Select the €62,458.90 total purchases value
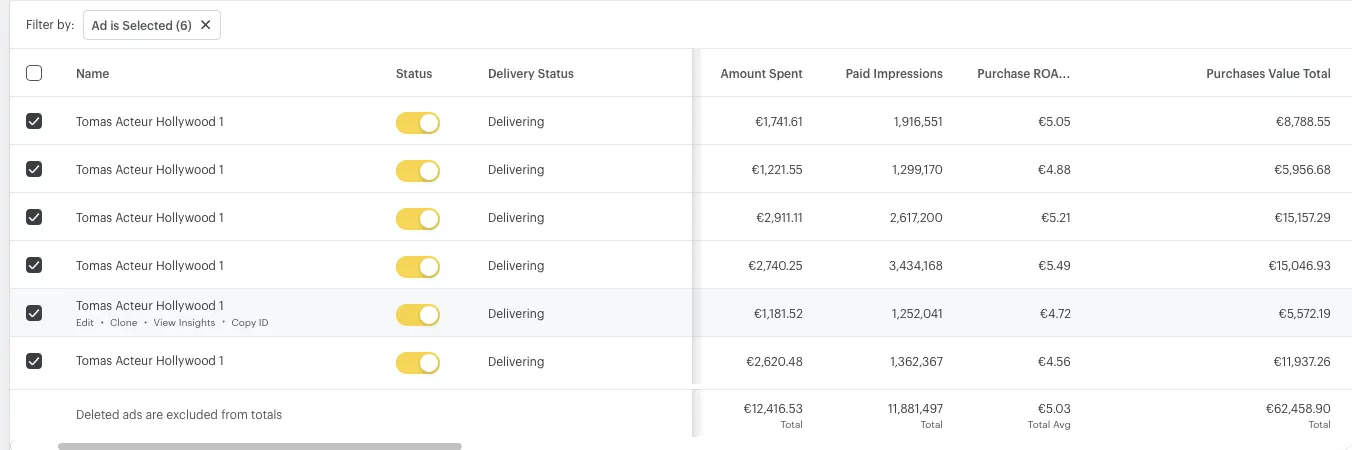This screenshot has height=450, width=1352. coord(1298,409)
